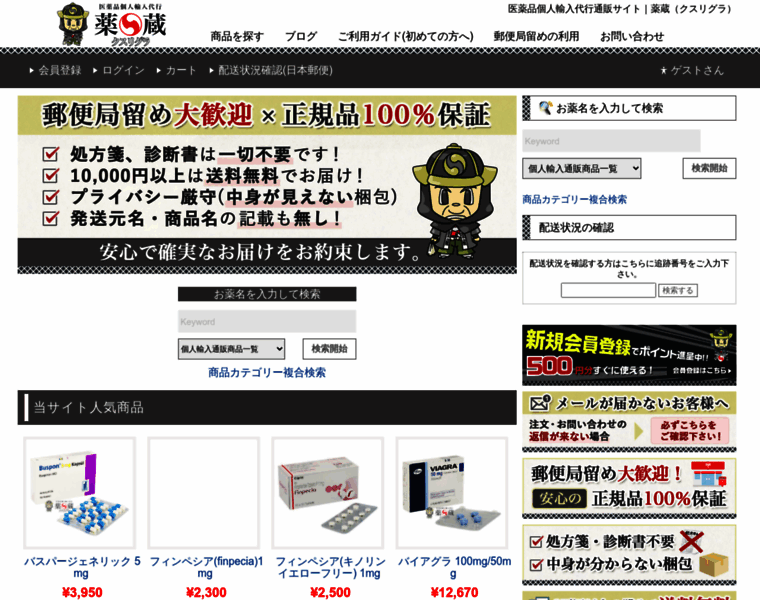Image resolution: width=760 pixels, height=600 pixels.
Task: Click the post office icon in the 郵便局留め banner
Action: coord(709,474)
